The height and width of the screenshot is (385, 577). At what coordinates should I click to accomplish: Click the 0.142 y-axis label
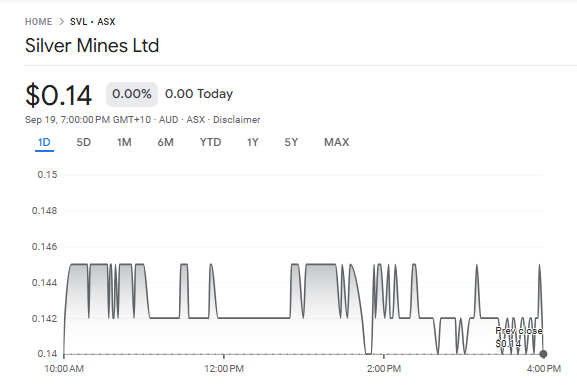point(45,318)
